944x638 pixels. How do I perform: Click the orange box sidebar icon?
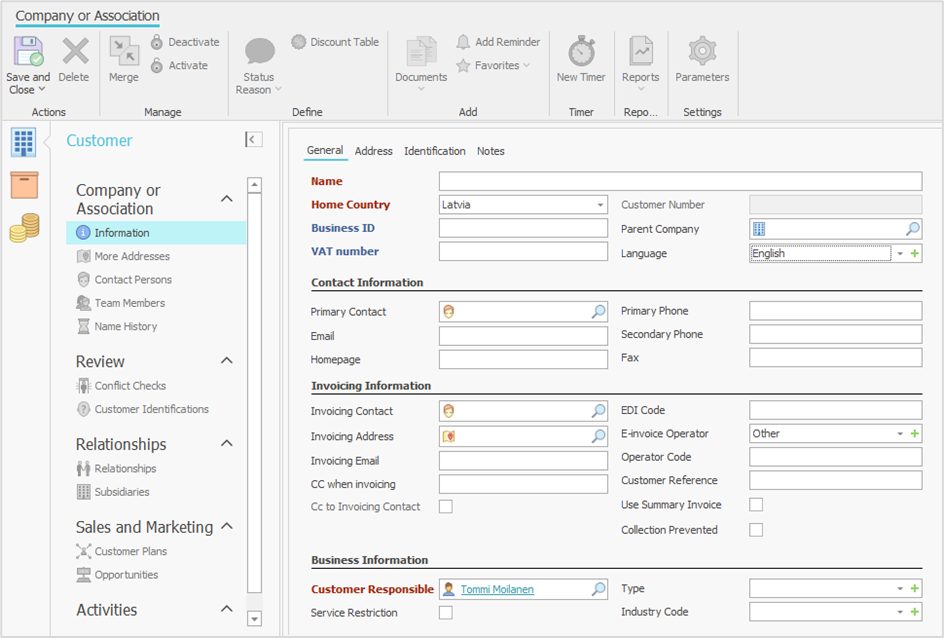click(x=24, y=185)
